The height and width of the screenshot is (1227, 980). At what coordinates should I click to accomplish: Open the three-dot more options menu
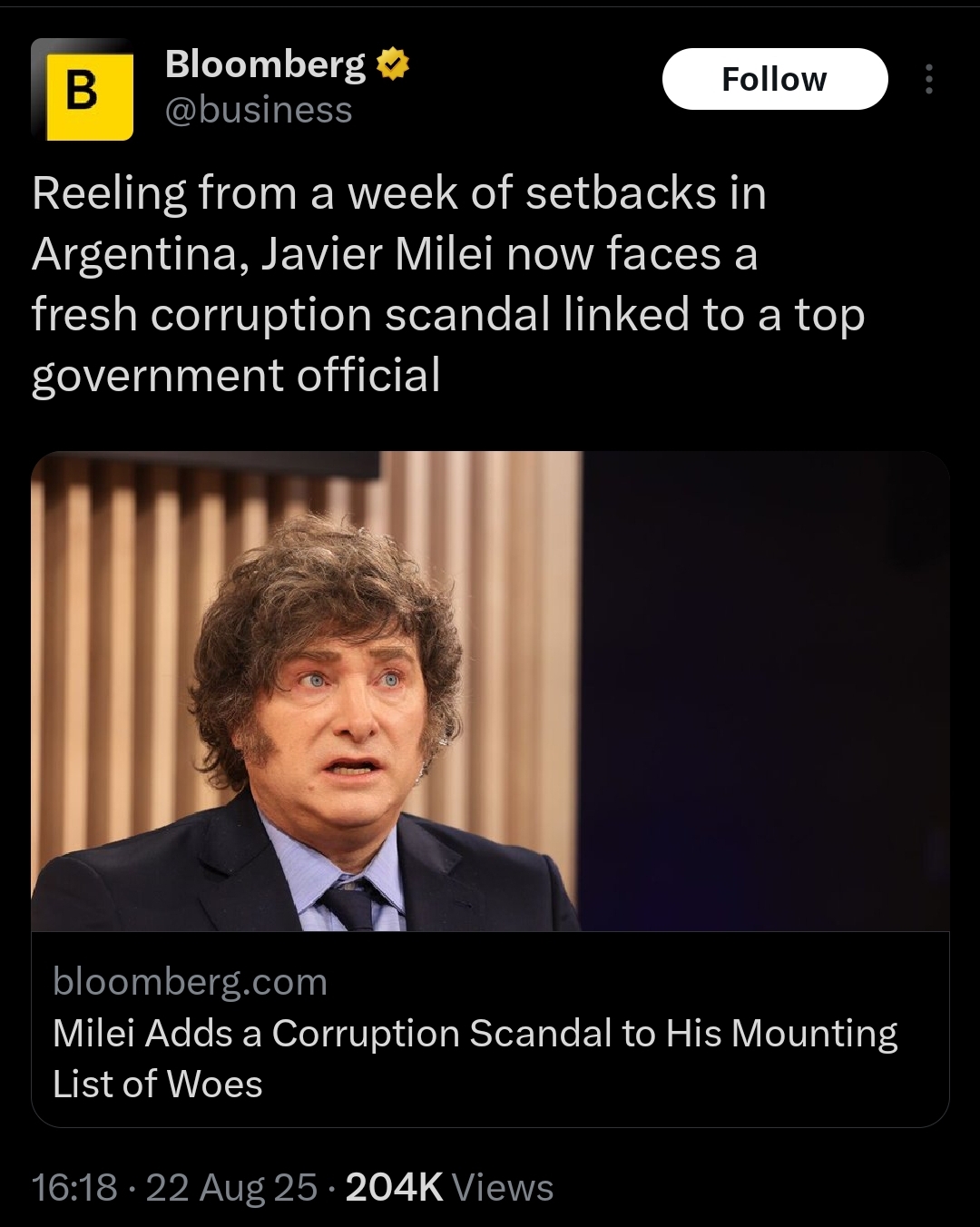pos(928,80)
